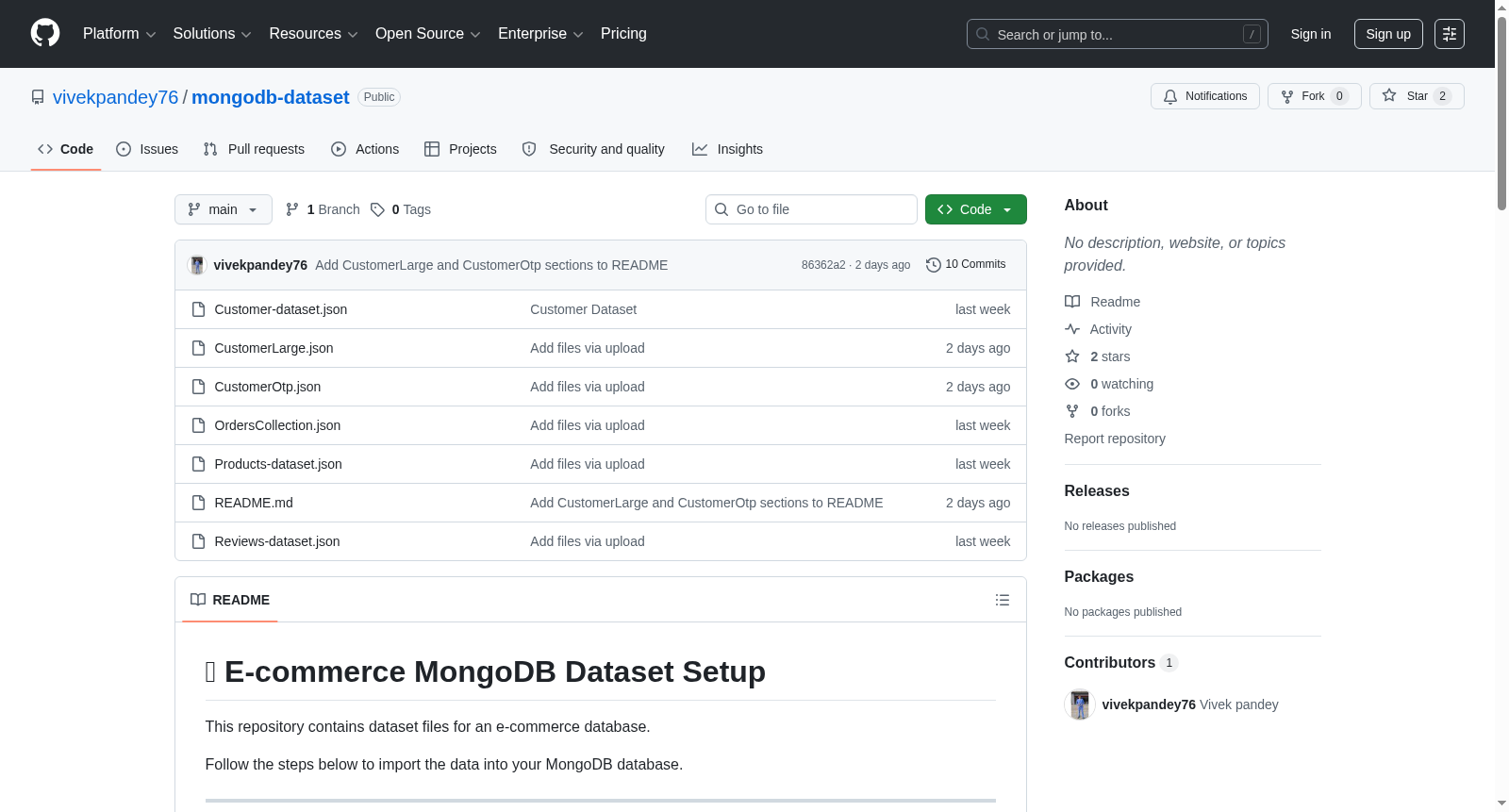Switch to the Actions tab
The image size is (1509, 812).
(365, 149)
